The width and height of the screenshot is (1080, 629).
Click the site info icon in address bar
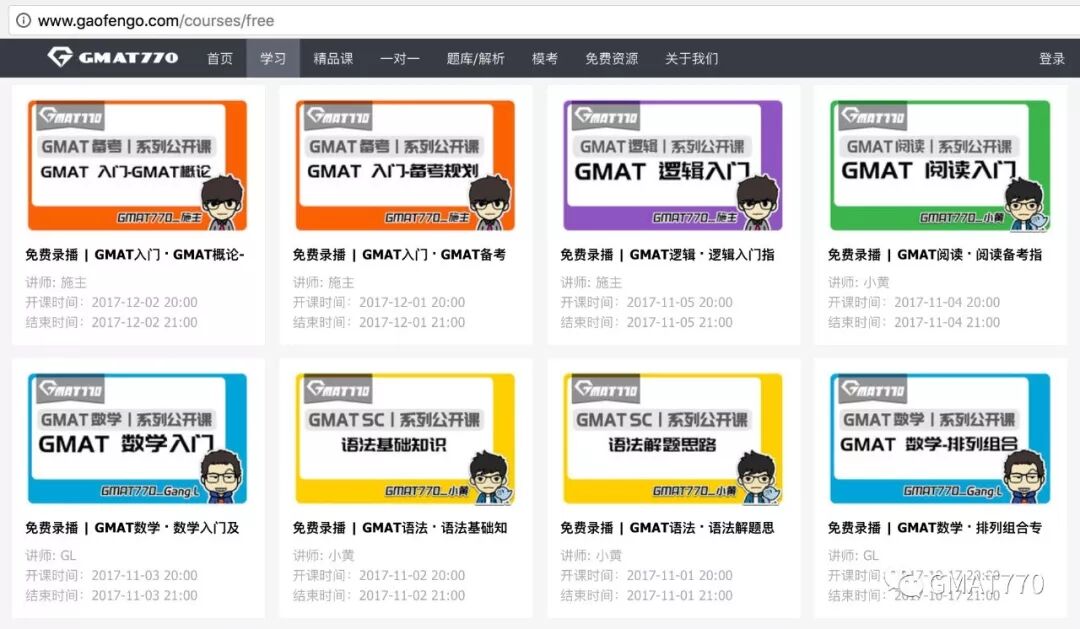23,21
